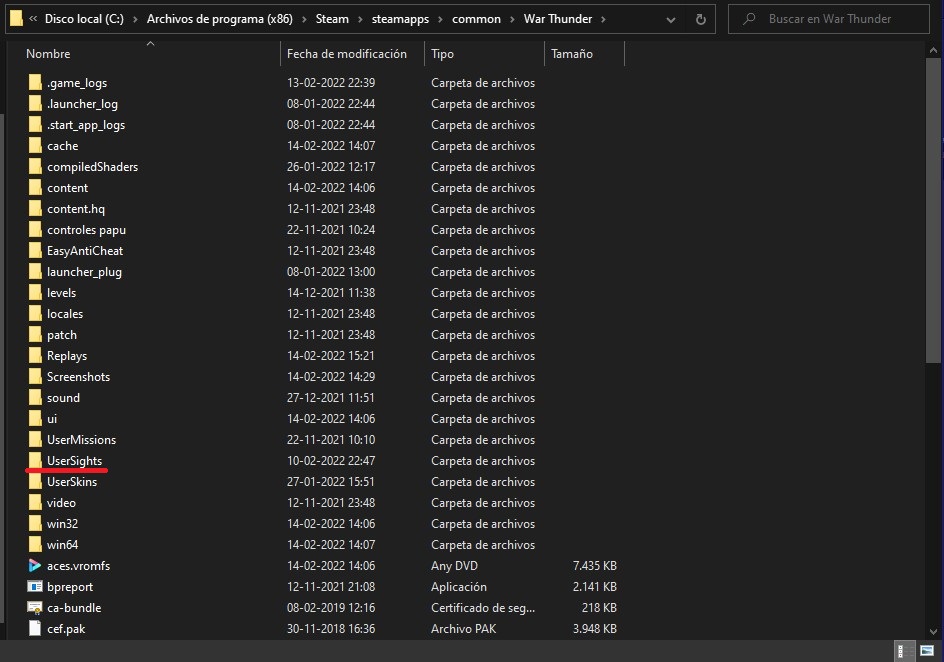Go to Disco local (C:) breadcrumb
The image size is (944, 662).
[84, 19]
